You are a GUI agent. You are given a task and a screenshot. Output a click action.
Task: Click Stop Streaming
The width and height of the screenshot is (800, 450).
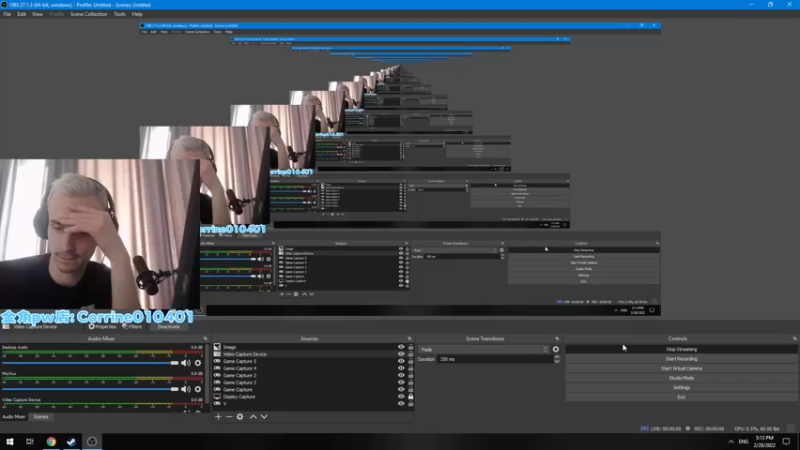point(681,349)
